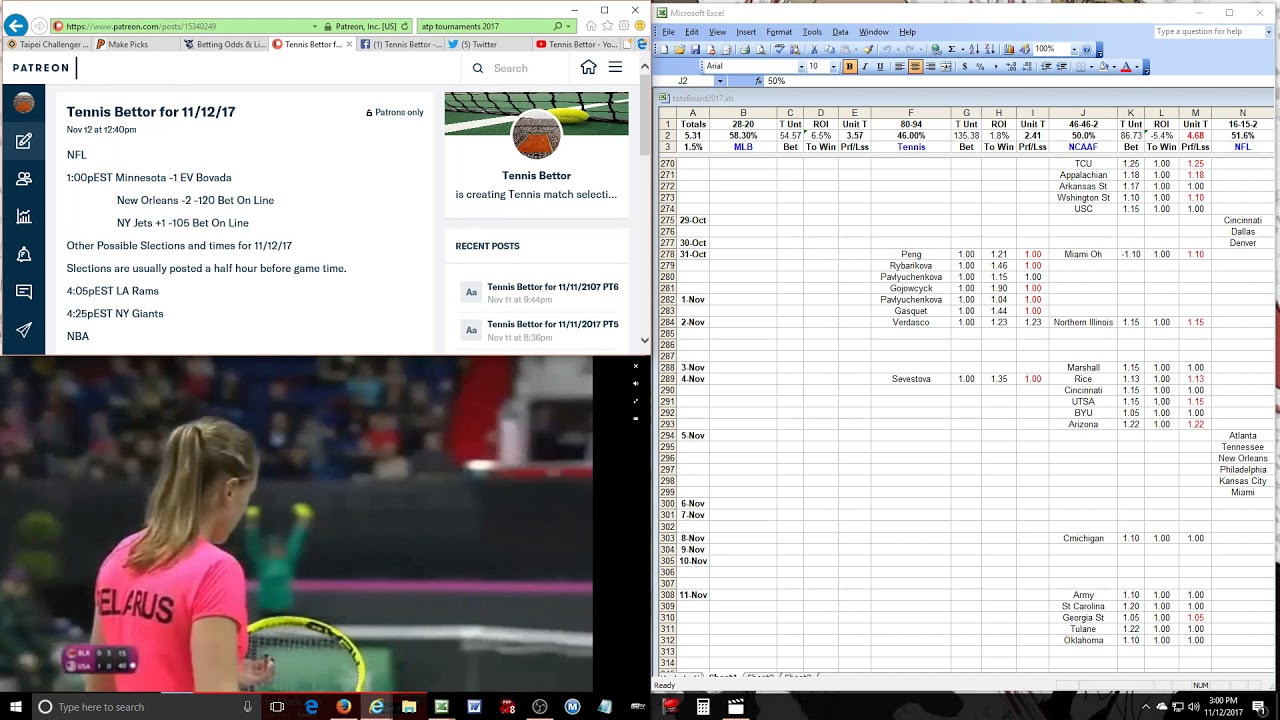Toggle Underline formatting in Excel toolbar
The height and width of the screenshot is (720, 1280).
click(x=880, y=67)
